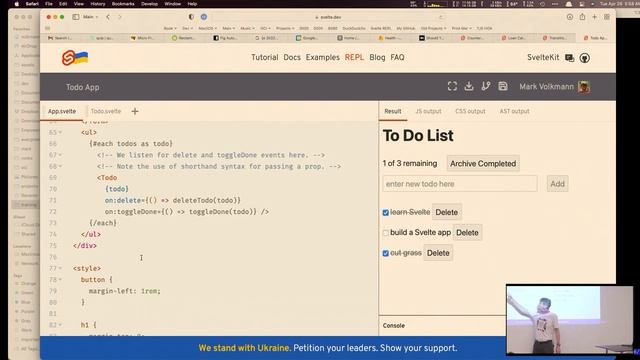This screenshot has height=360, width=640.
Task: Open the Safari Share button
Action: [582, 17]
